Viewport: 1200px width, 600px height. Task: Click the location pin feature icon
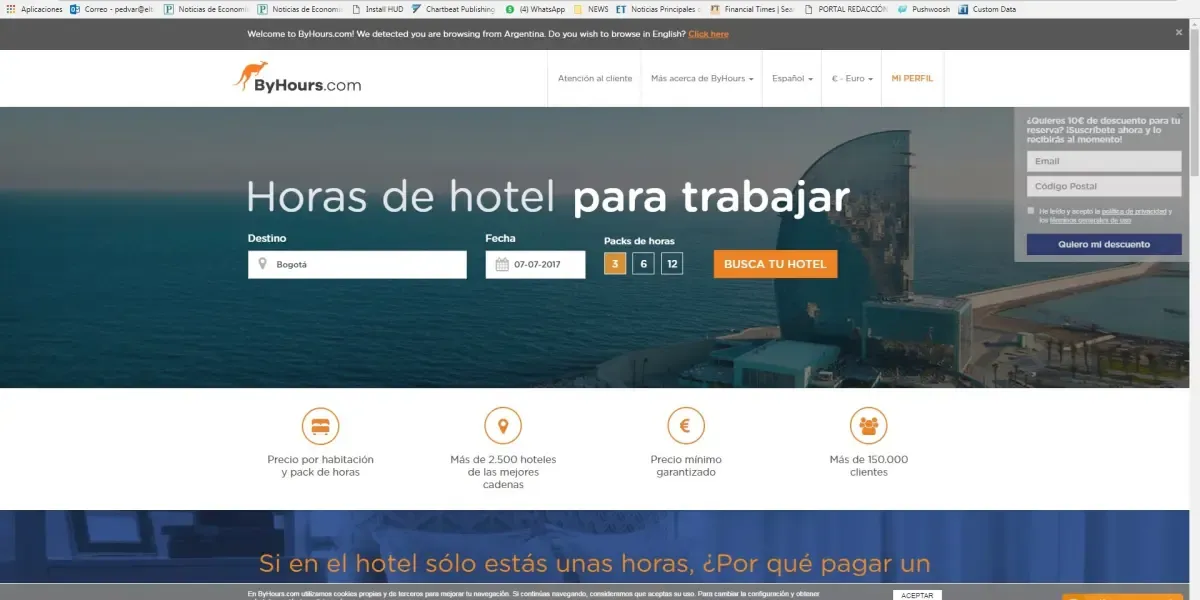(x=503, y=426)
